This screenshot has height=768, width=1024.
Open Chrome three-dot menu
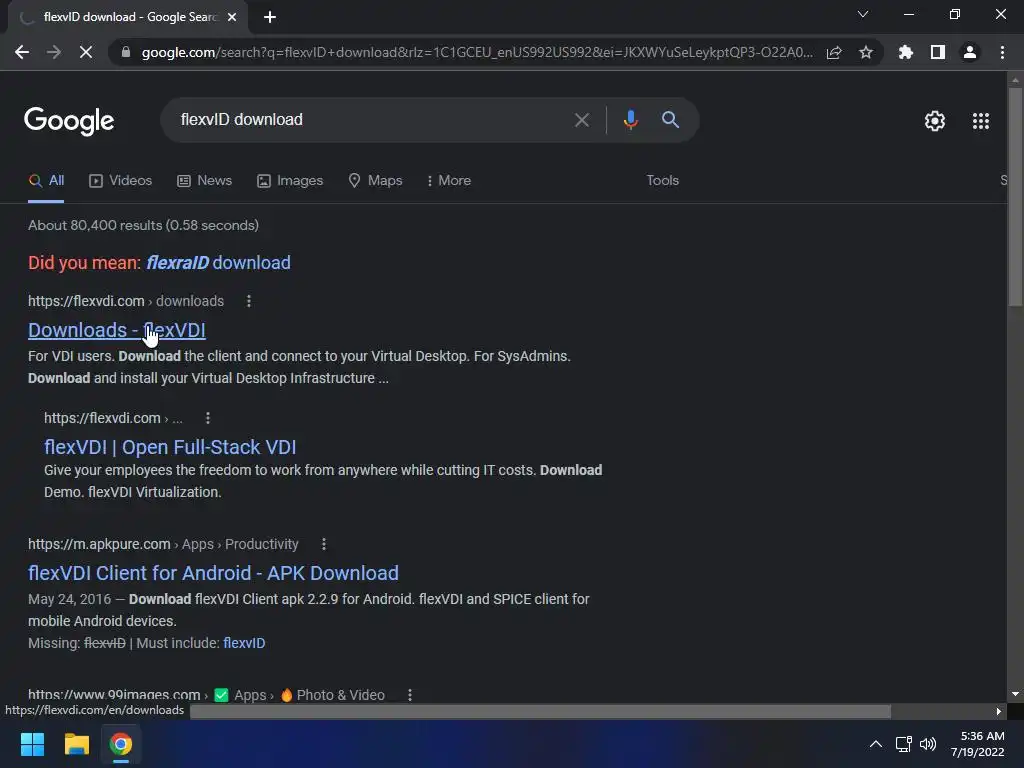1002,52
